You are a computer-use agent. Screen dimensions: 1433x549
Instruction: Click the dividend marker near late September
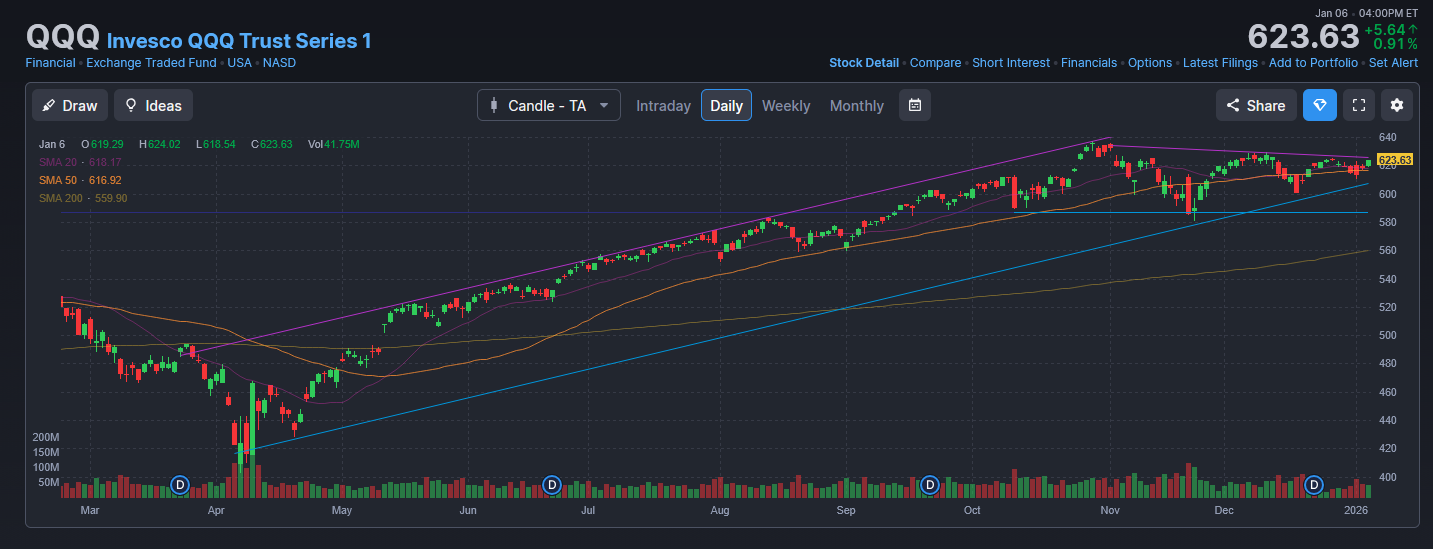tap(929, 485)
